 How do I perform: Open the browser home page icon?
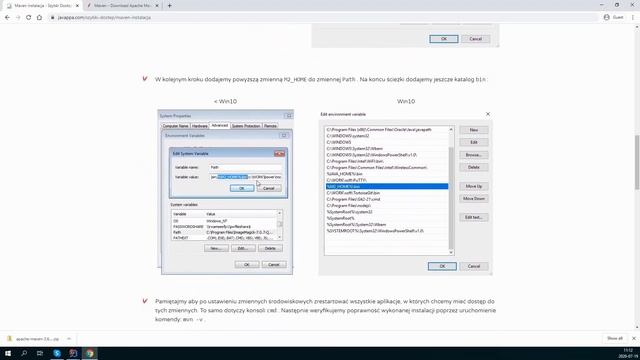point(40,18)
